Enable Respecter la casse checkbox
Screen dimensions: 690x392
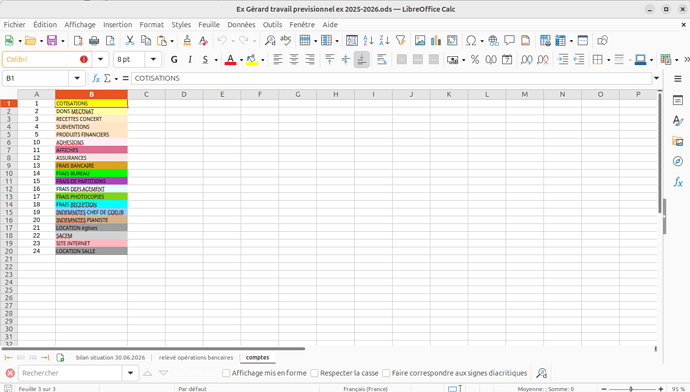[x=314, y=373]
